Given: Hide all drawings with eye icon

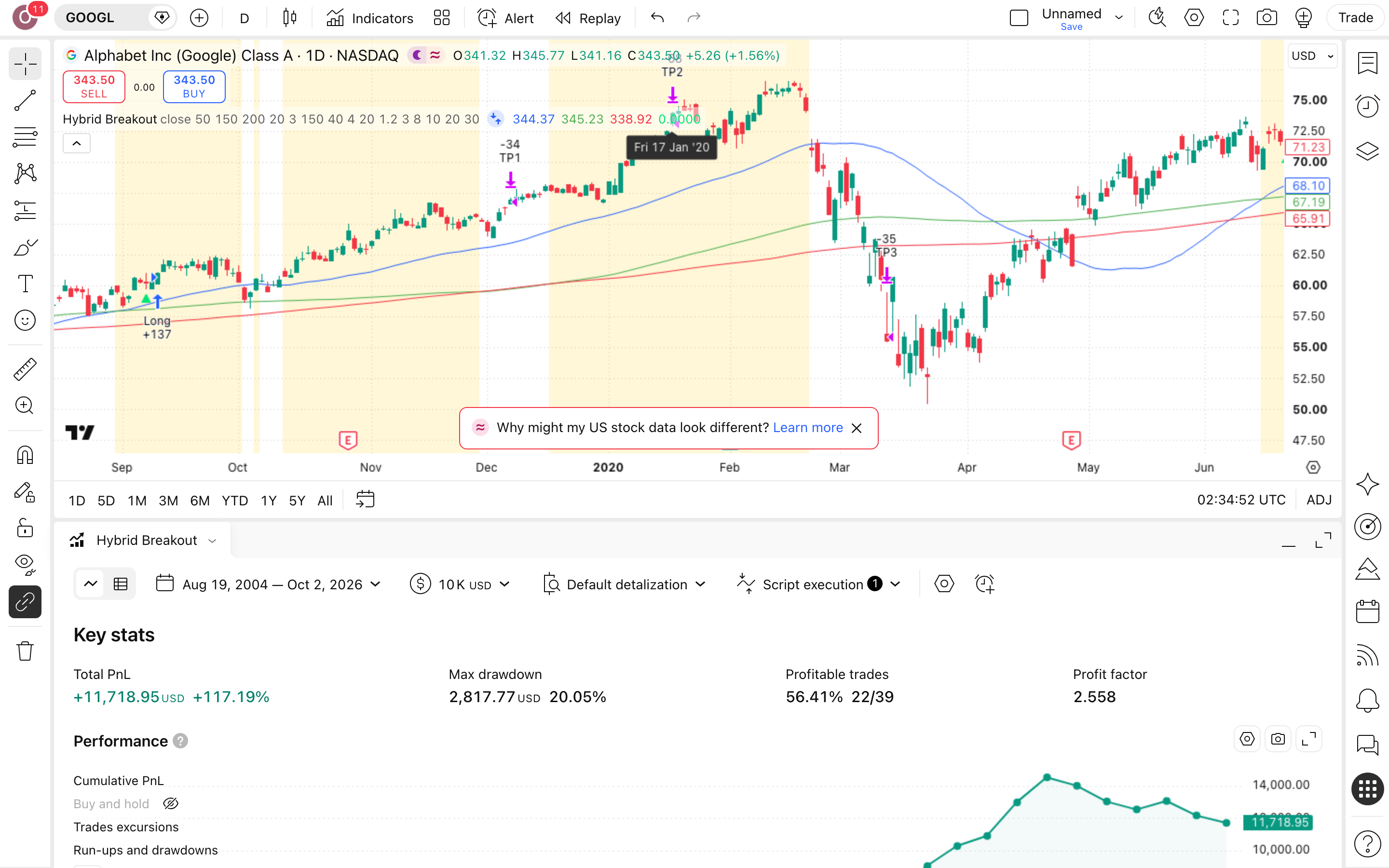Looking at the screenshot, I should 25,564.
